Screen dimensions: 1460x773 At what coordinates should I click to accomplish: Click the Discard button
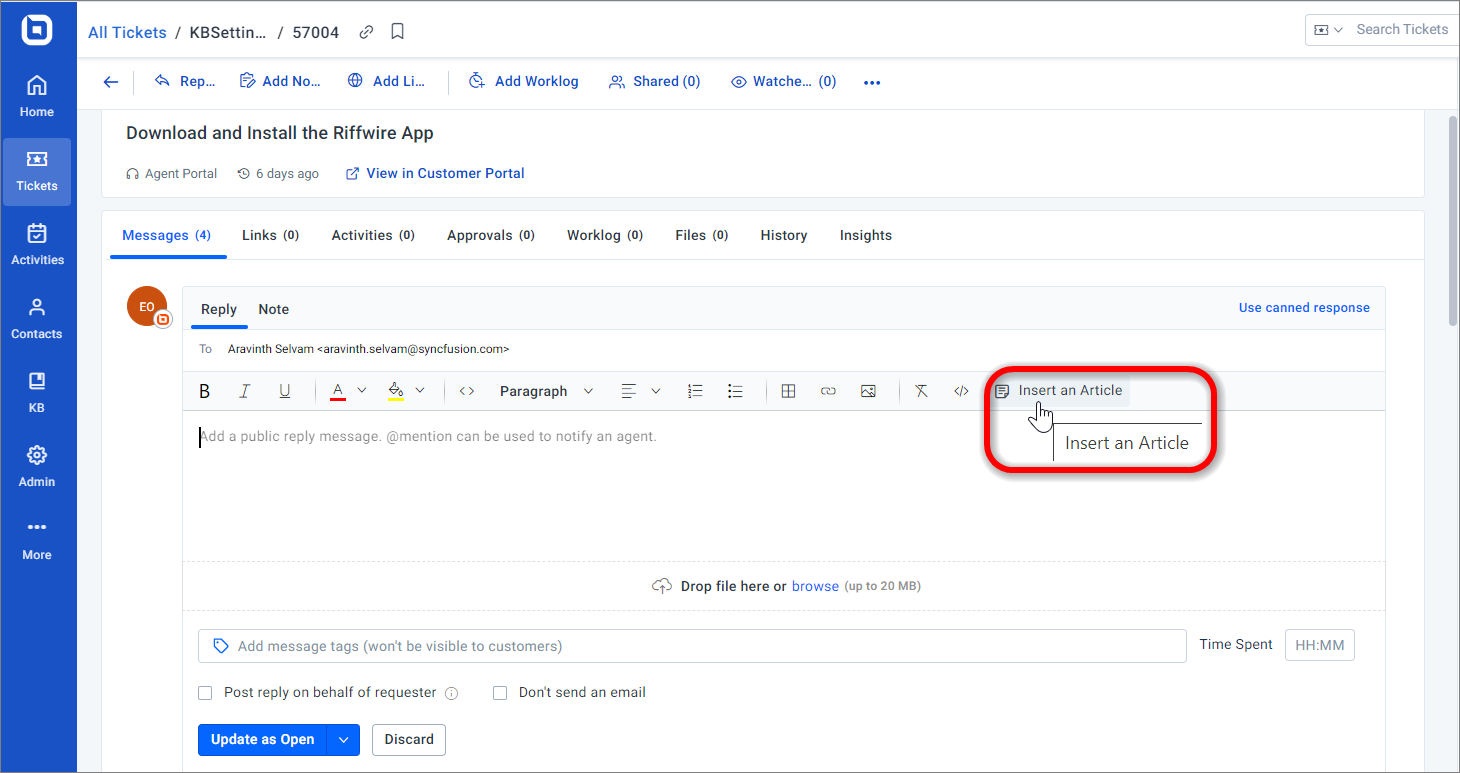[409, 739]
